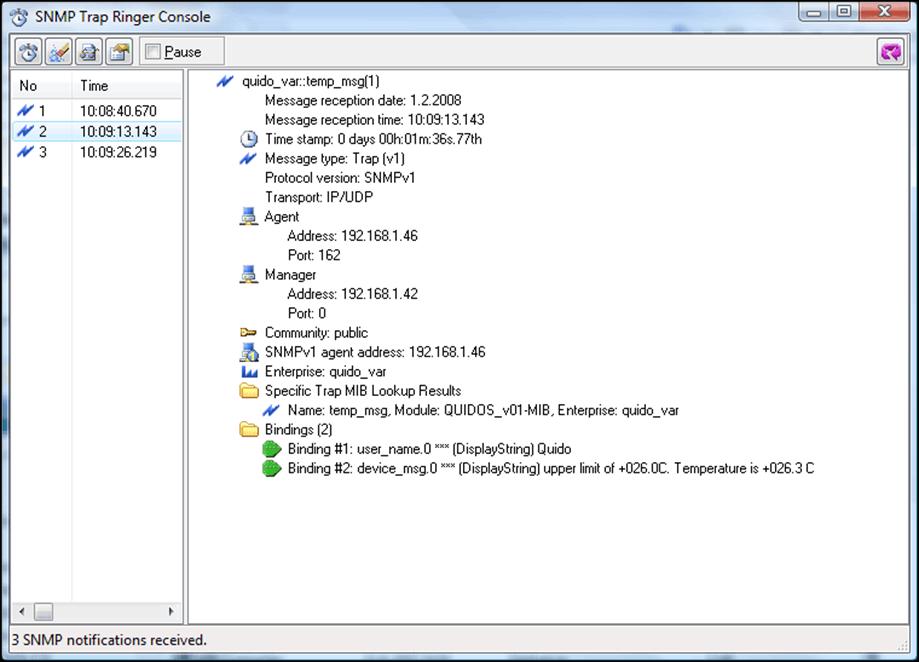Image resolution: width=919 pixels, height=662 pixels.
Task: Select trap row 2 at 10:09:13.143
Action: pos(97,131)
